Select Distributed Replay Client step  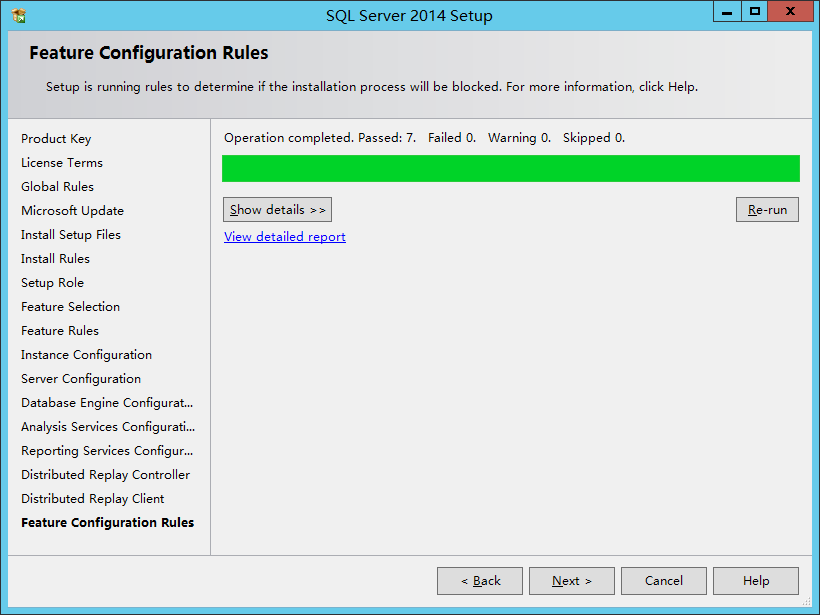93,499
